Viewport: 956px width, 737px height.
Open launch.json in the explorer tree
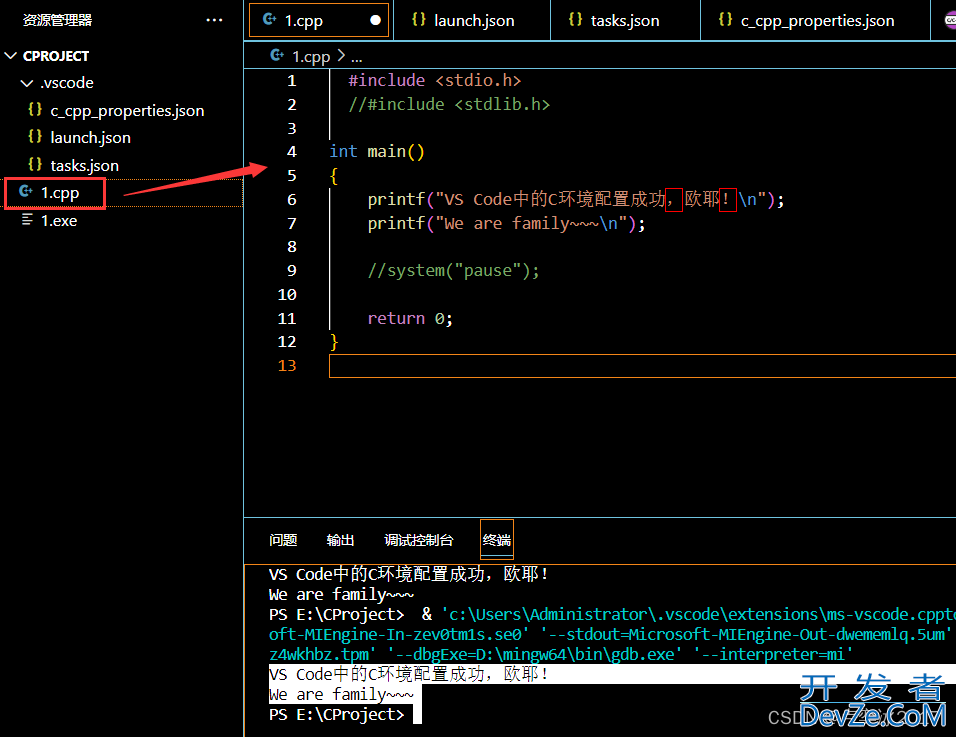coord(90,138)
